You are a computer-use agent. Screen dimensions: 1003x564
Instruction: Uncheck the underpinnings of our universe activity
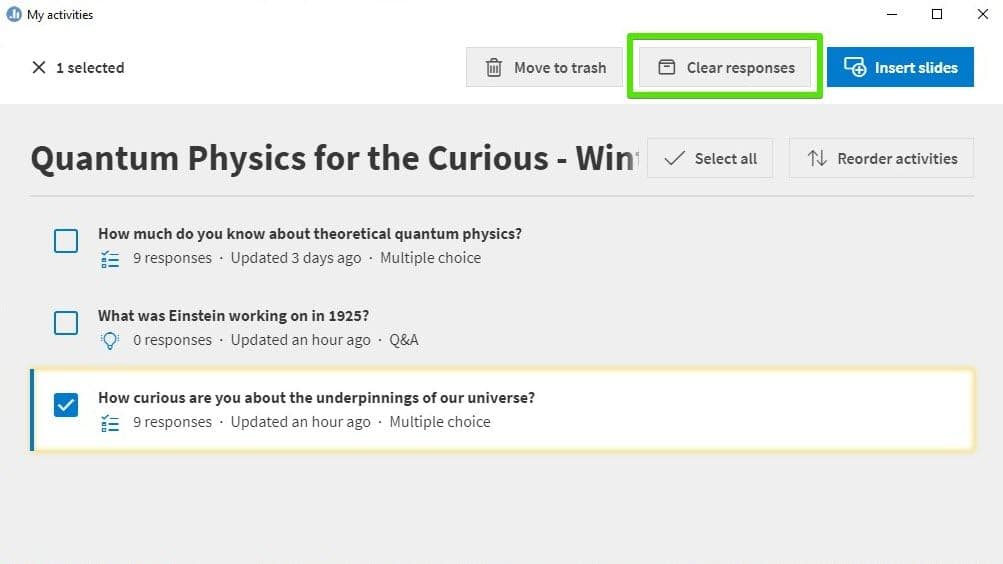click(66, 405)
